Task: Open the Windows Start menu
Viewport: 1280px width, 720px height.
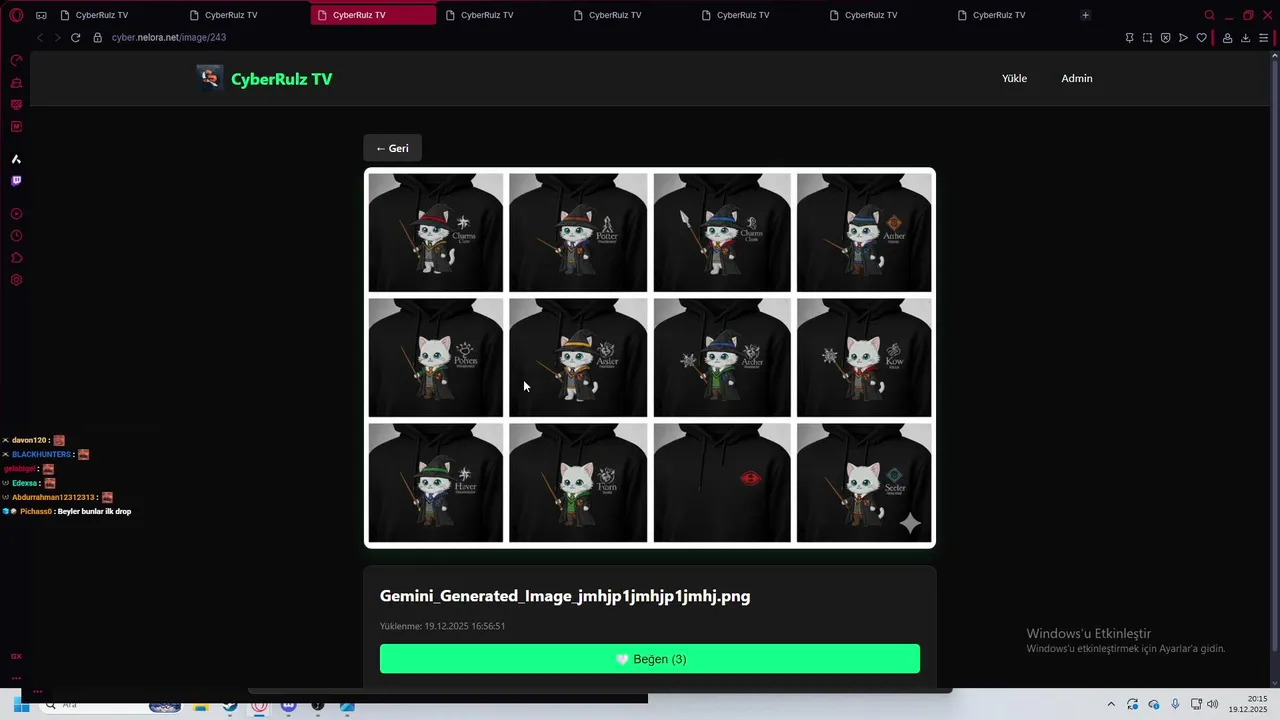Action: click(20, 705)
